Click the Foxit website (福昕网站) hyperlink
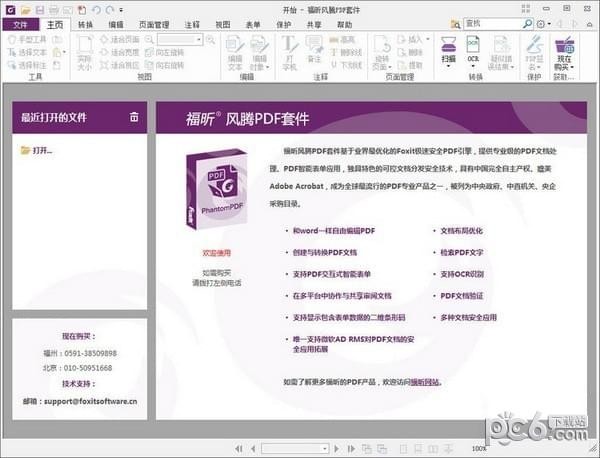 tap(424, 381)
